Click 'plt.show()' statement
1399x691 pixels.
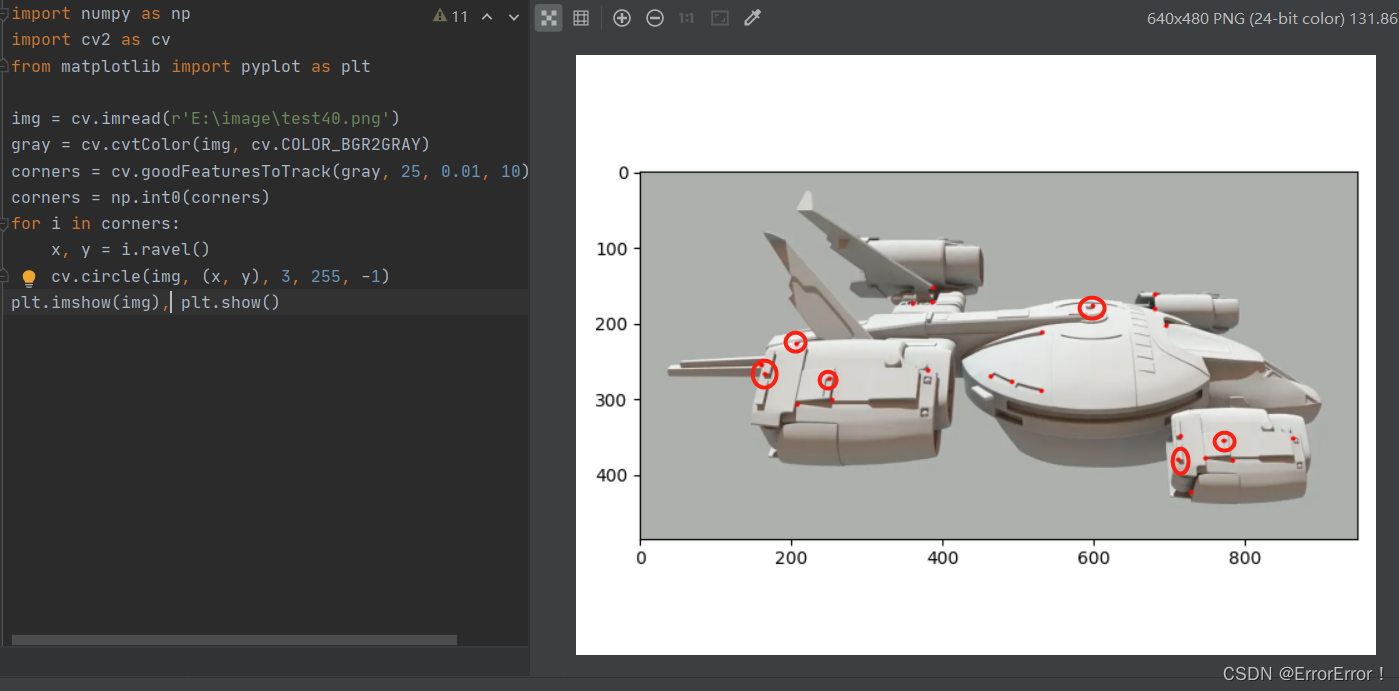click(231, 302)
